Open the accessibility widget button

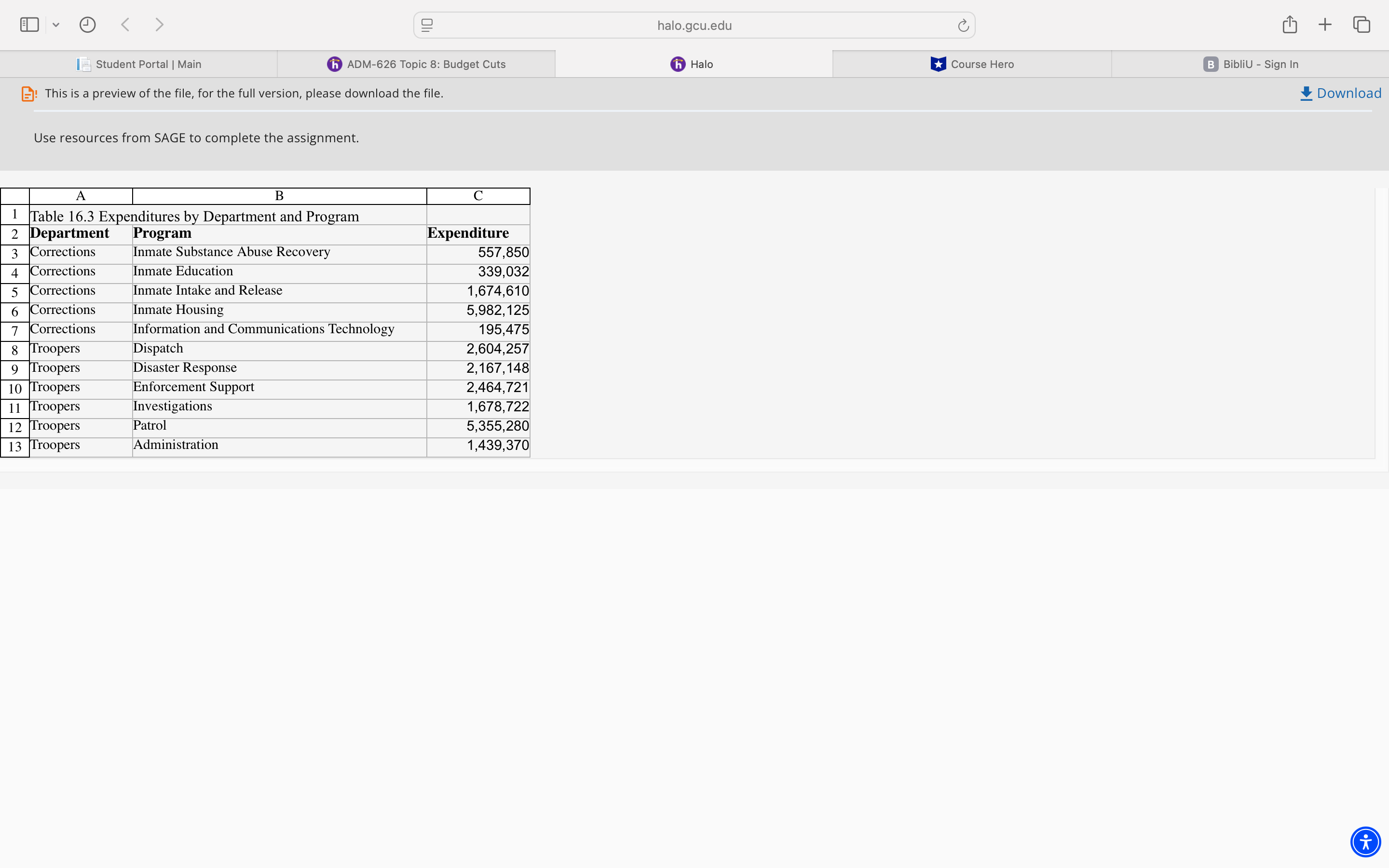click(x=1365, y=842)
